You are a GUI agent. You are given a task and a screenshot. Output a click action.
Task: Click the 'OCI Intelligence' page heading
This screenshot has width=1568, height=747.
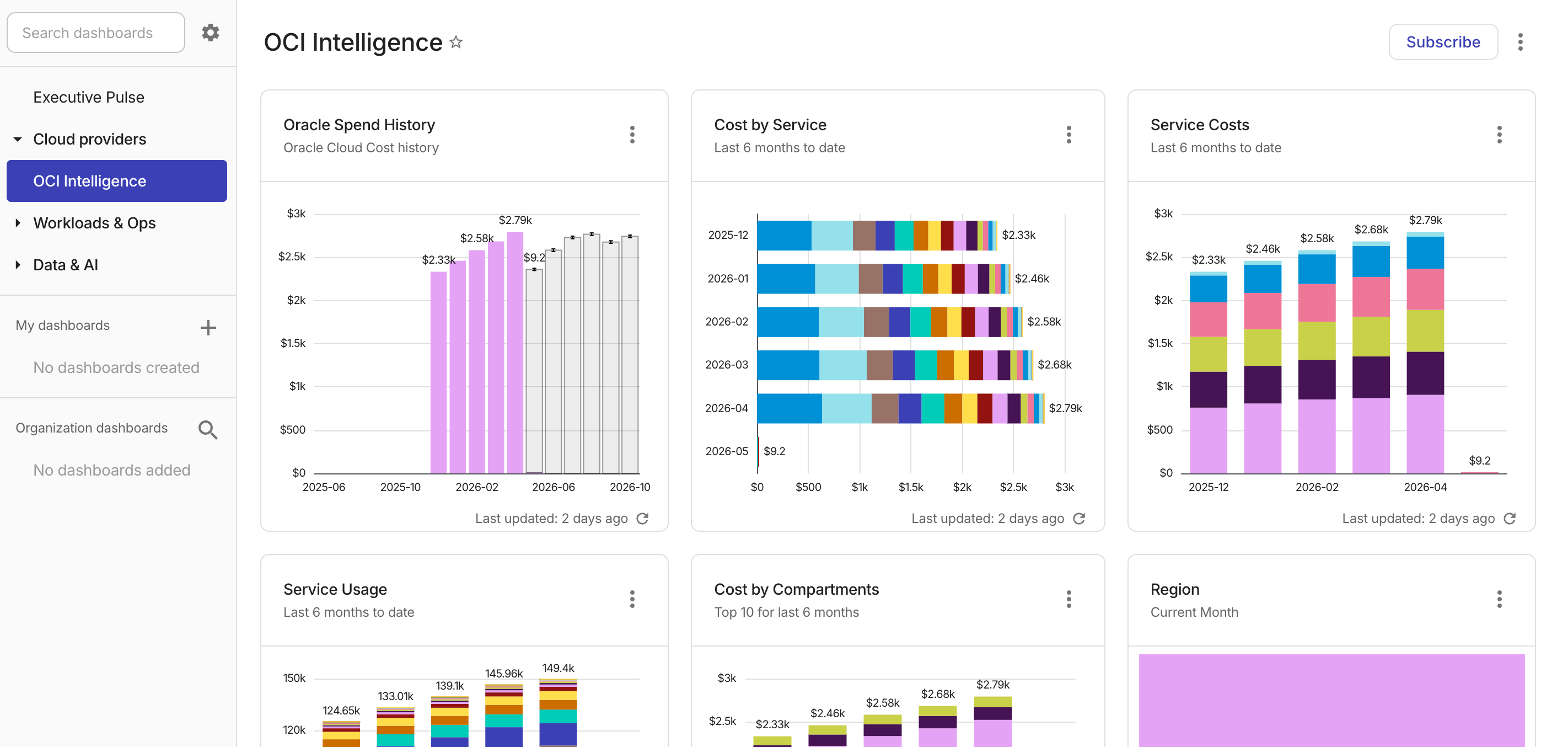[353, 42]
